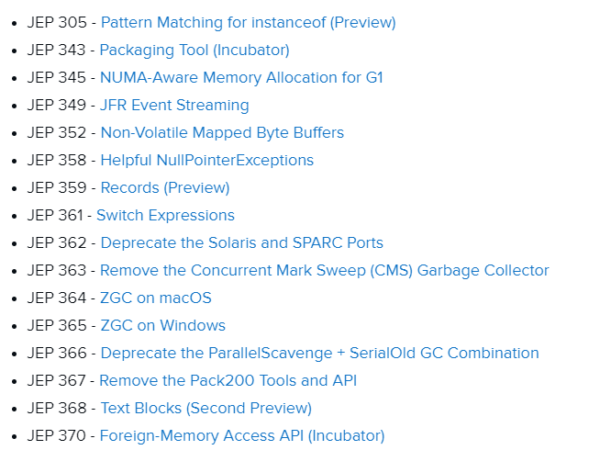Open Remove the Concurrent Mark Sweep link
Screen dimensions: 600x450
324,271
